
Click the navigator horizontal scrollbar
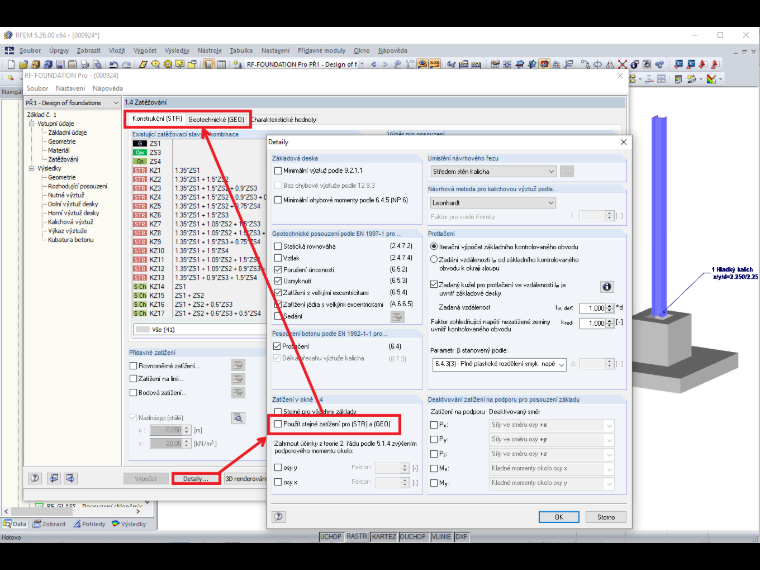coord(73,511)
